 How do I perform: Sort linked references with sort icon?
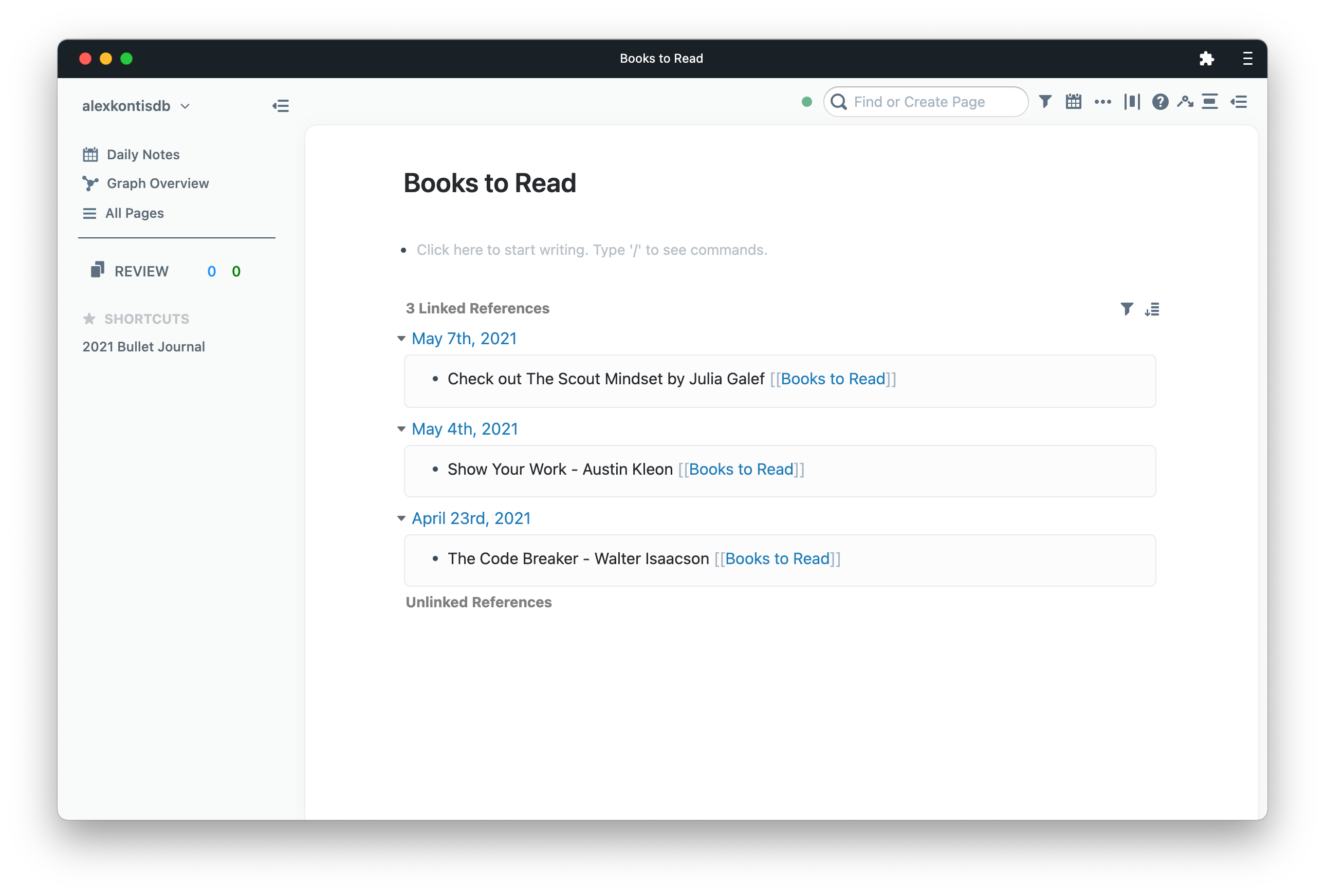pyautogui.click(x=1152, y=309)
